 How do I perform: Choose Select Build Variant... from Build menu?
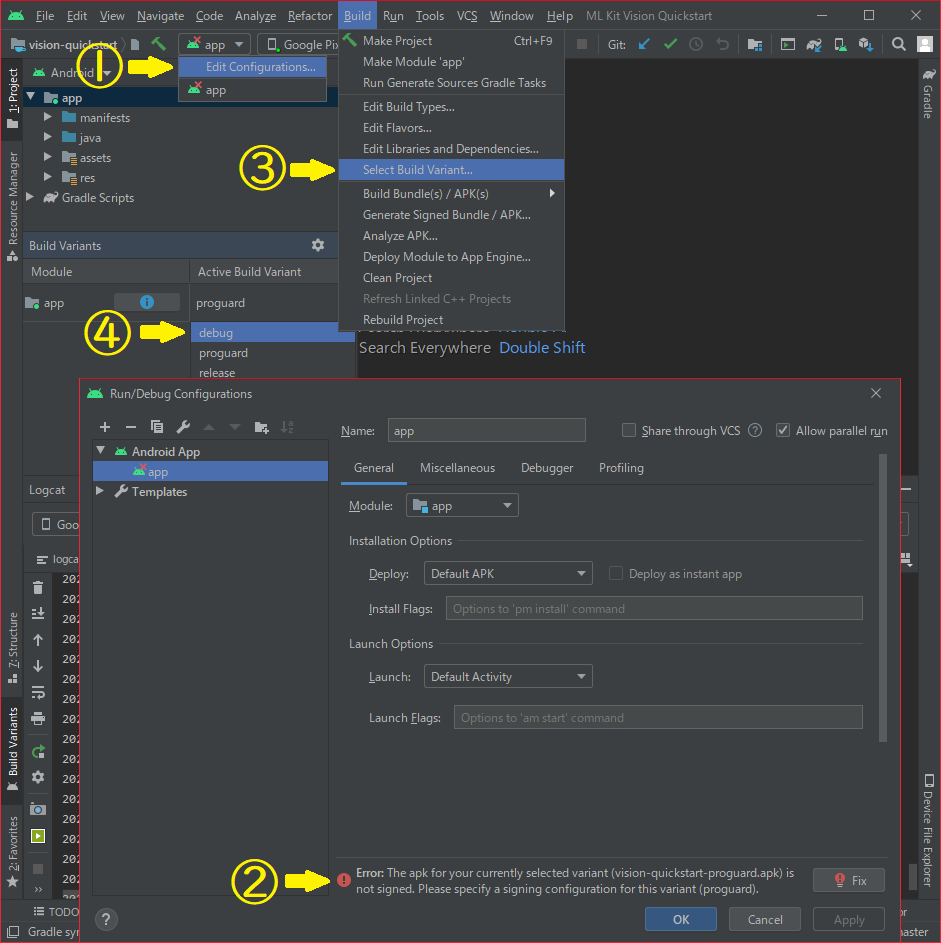[452, 170]
